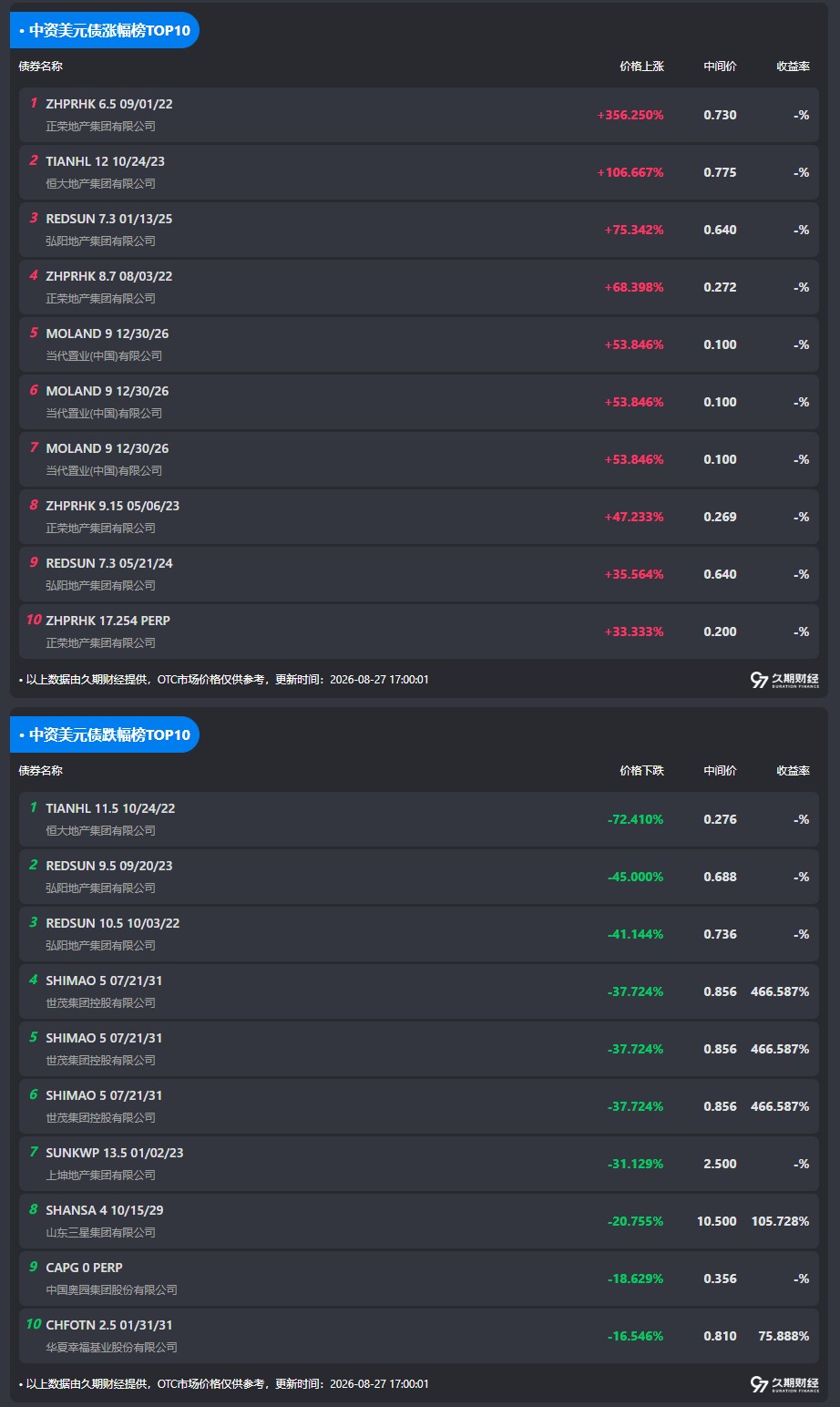Open the rank 5 SHIMAO 5 07/21/31 row
Image resolution: width=840 pixels, height=1407 pixels.
(419, 1049)
